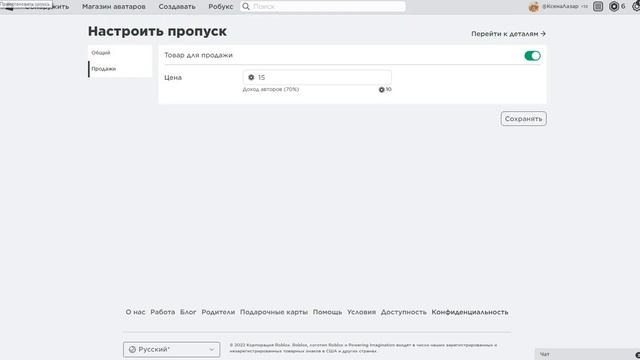Open the @КсенаЛазар profile link
Image resolution: width=640 pixels, height=360 pixels.
(560, 7)
